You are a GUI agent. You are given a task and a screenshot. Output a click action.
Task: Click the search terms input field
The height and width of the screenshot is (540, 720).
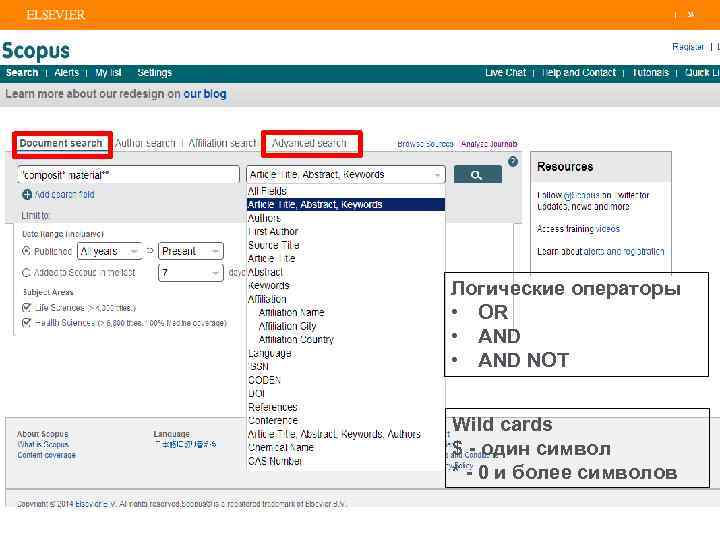[x=129, y=175]
